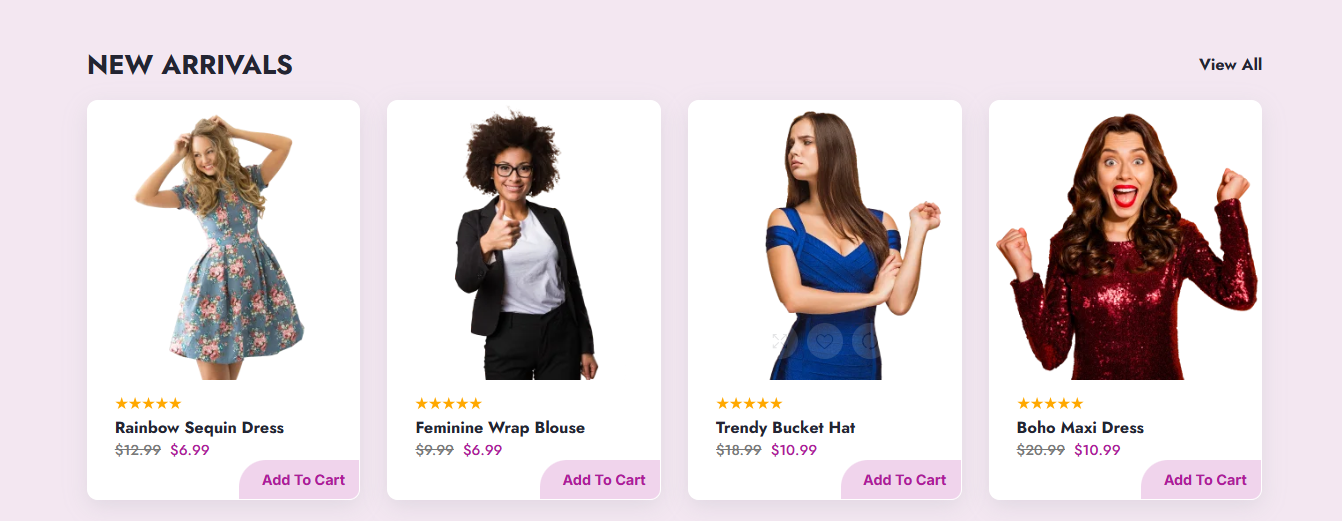Open Rainbow Sequin Dress product title

[200, 427]
